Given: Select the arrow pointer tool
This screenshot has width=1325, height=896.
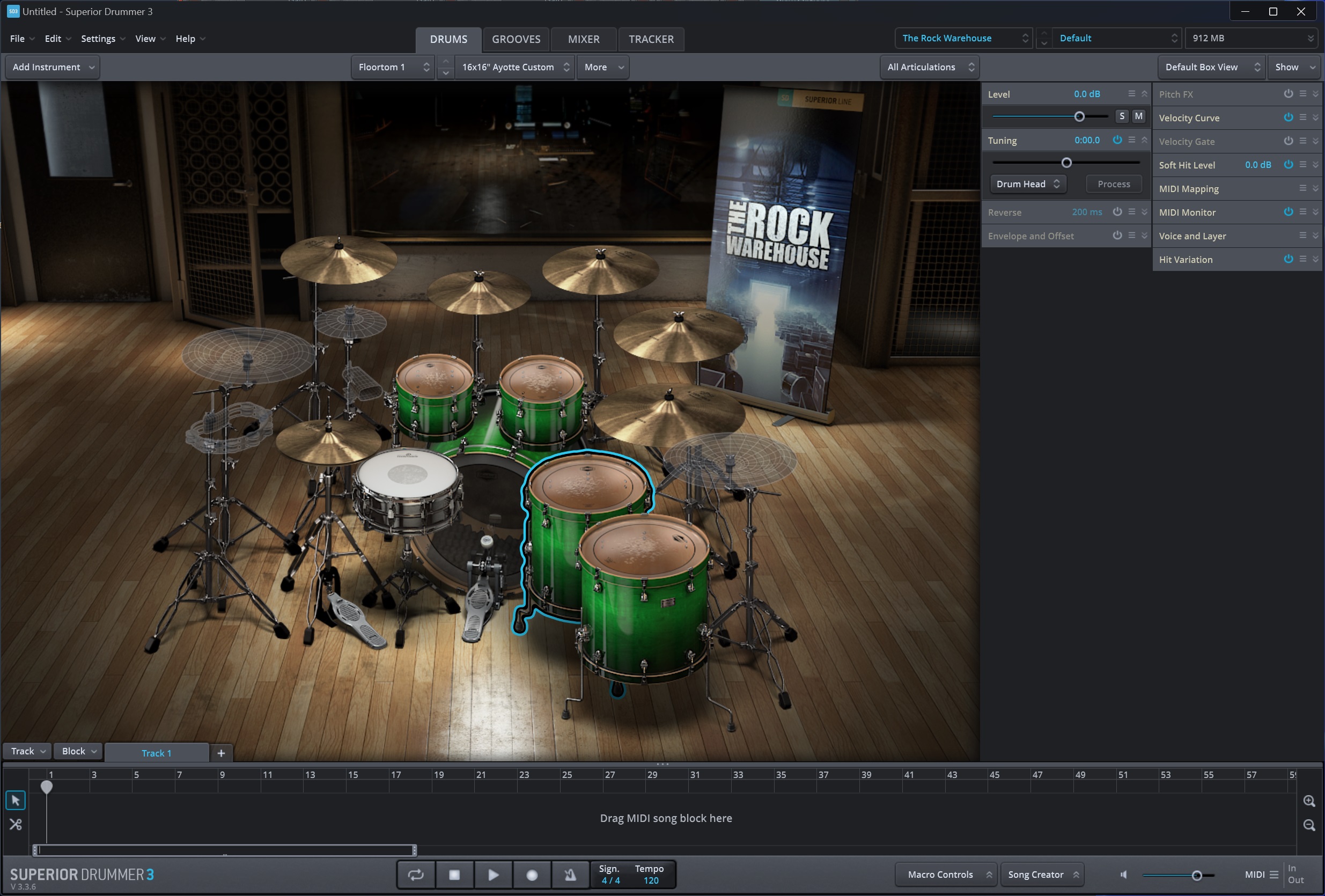Looking at the screenshot, I should (x=16, y=800).
